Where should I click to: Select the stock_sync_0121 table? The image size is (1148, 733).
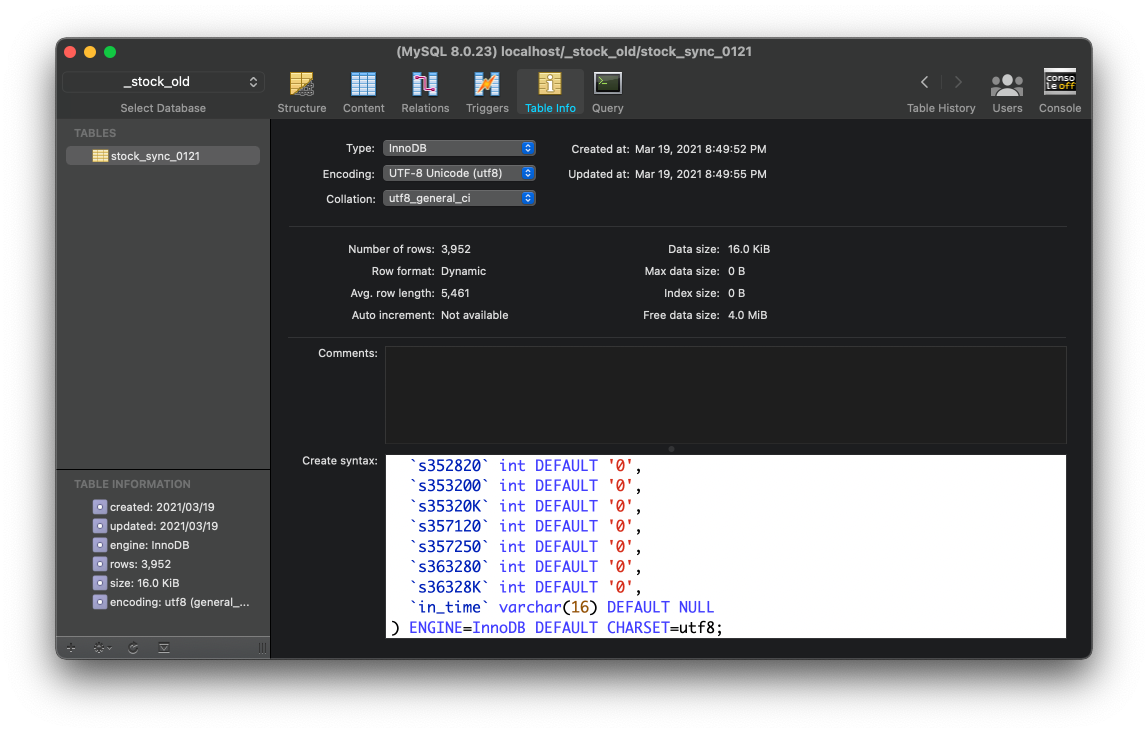(163, 155)
